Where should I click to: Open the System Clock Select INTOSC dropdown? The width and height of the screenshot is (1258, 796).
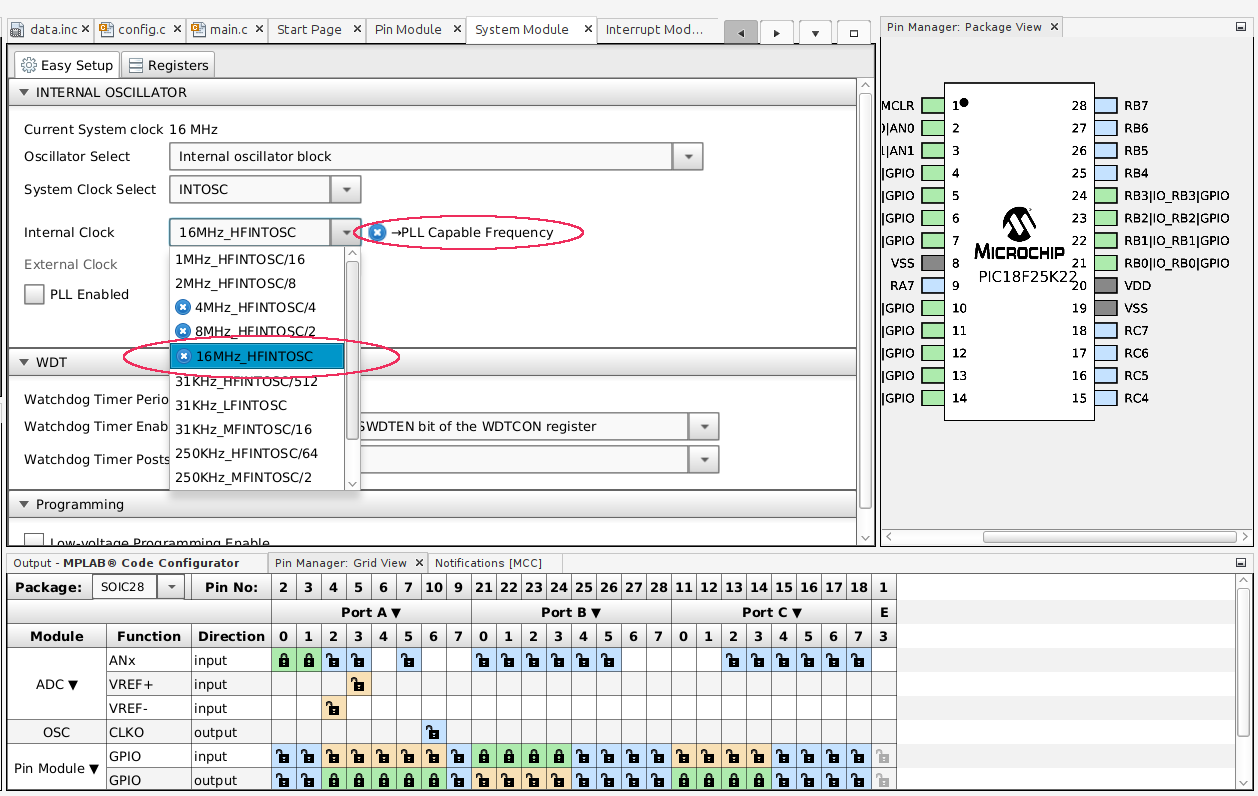346,189
